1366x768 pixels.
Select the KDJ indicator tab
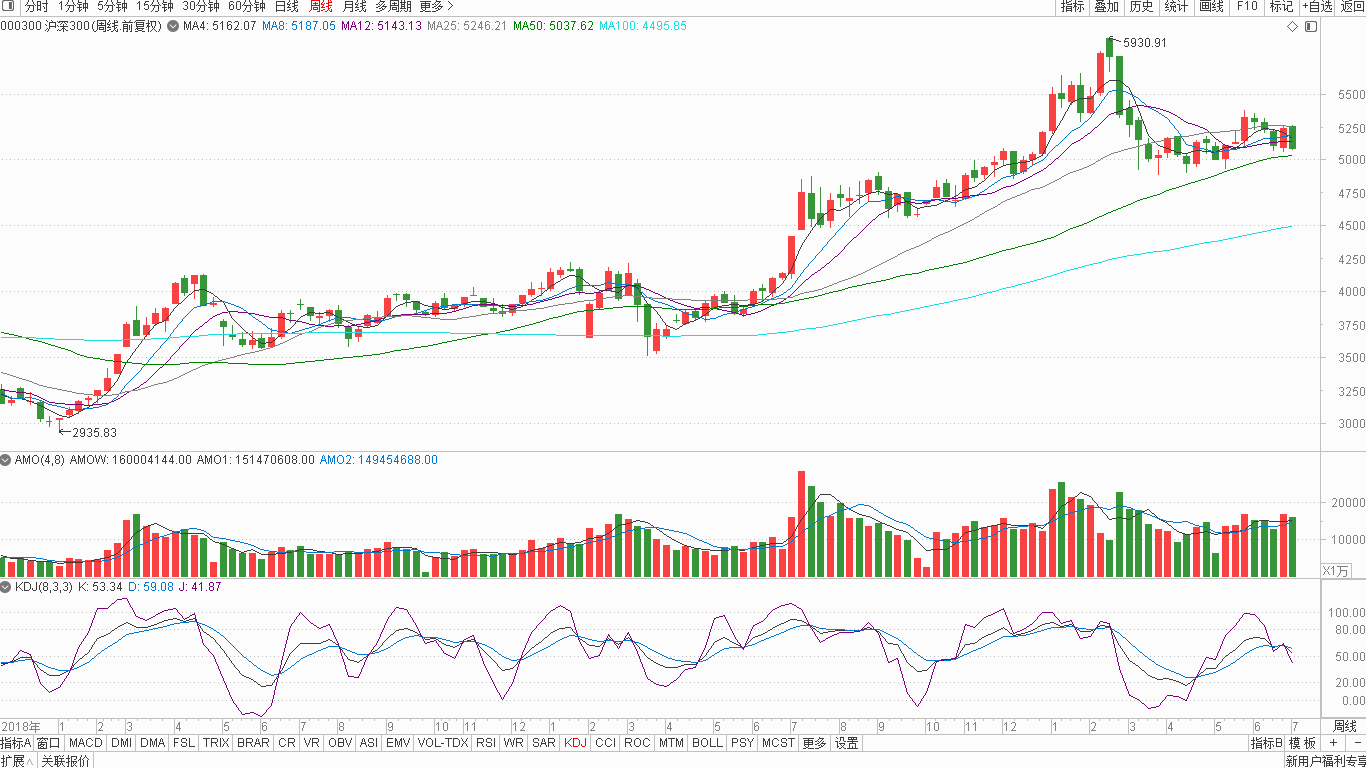(x=575, y=743)
